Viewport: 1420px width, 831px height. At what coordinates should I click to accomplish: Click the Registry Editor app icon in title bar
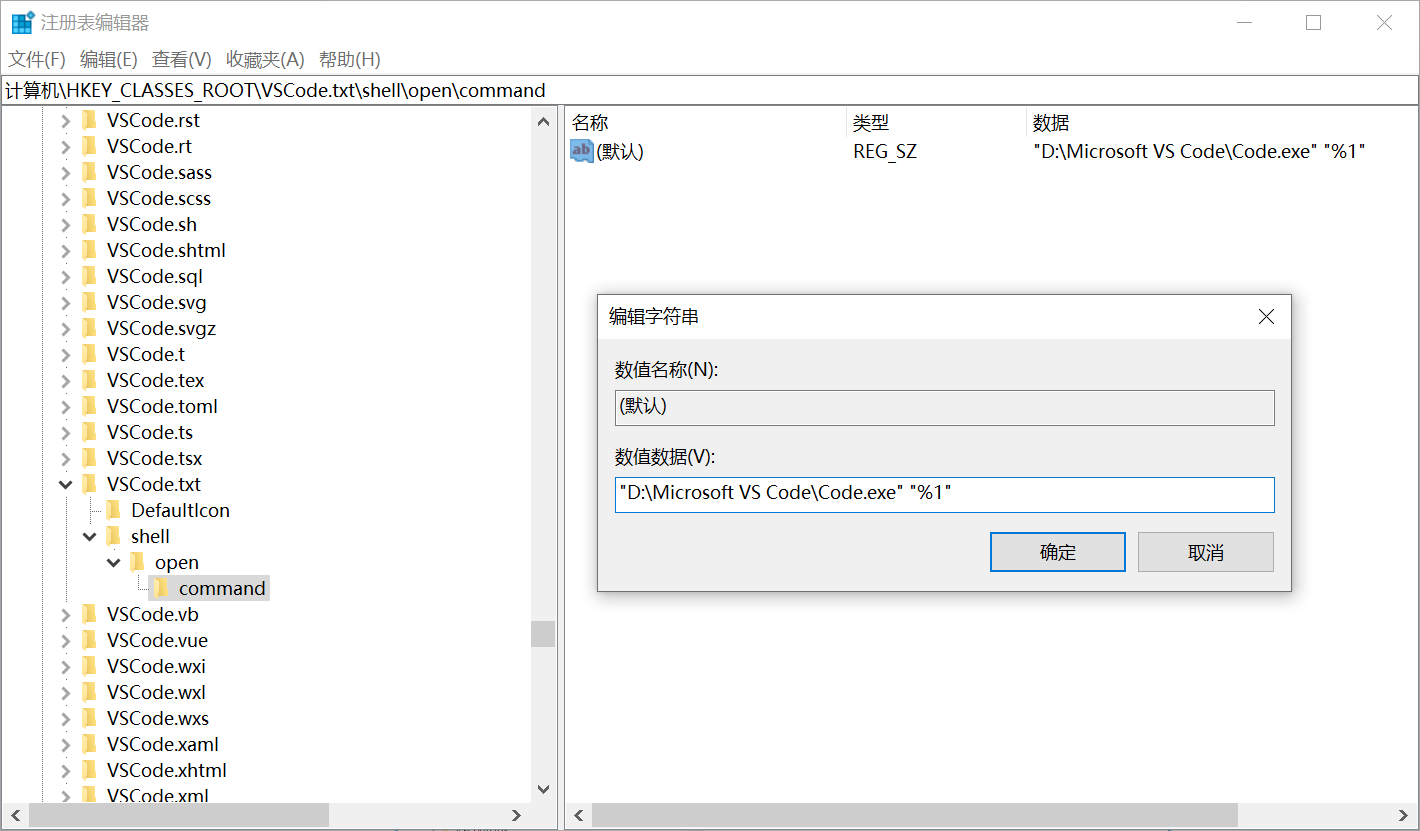(x=21, y=22)
